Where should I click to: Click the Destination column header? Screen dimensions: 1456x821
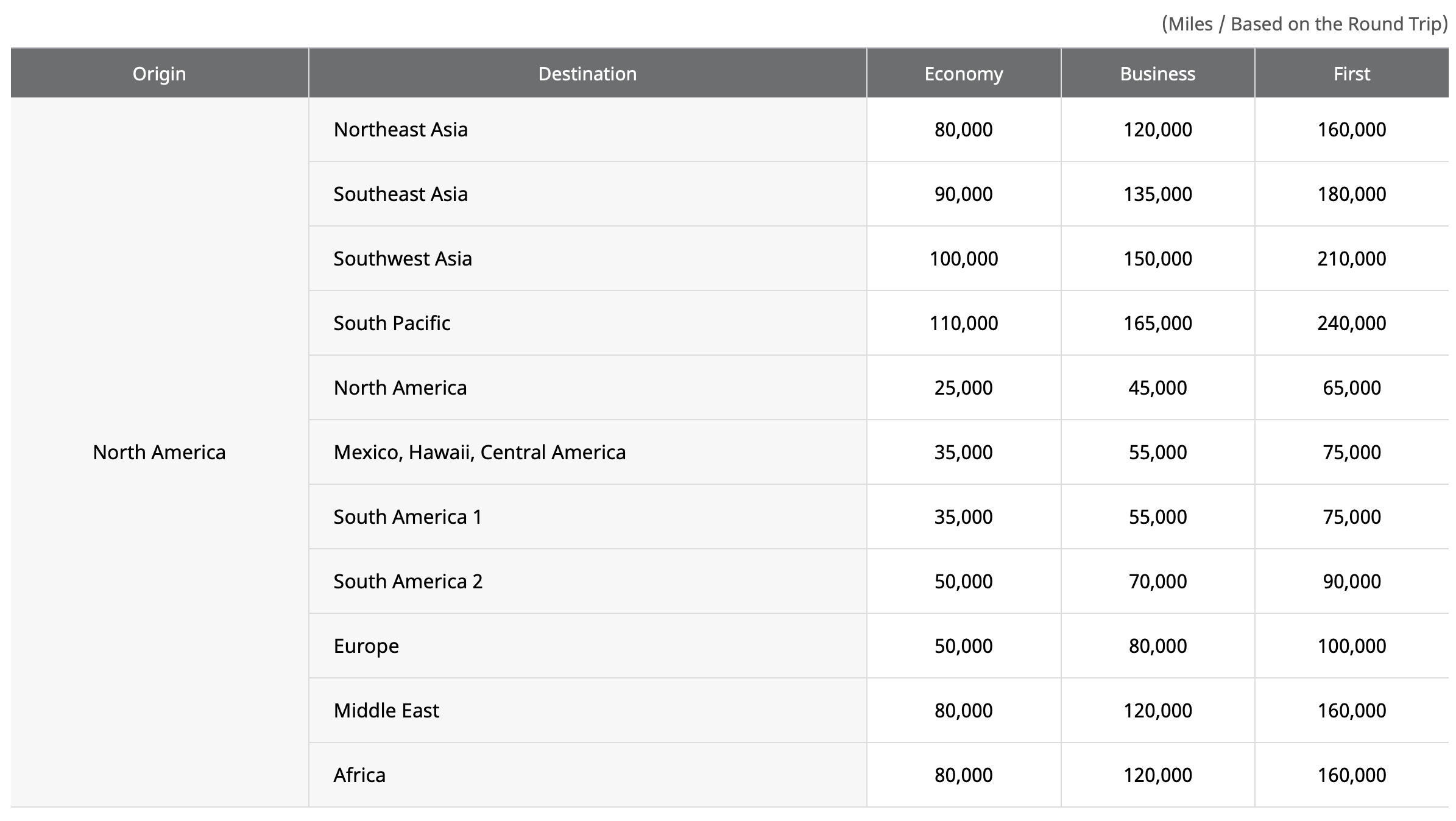(587, 73)
